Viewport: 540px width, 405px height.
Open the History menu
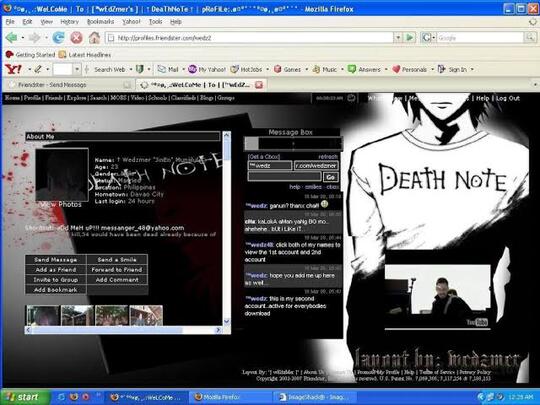(70, 22)
